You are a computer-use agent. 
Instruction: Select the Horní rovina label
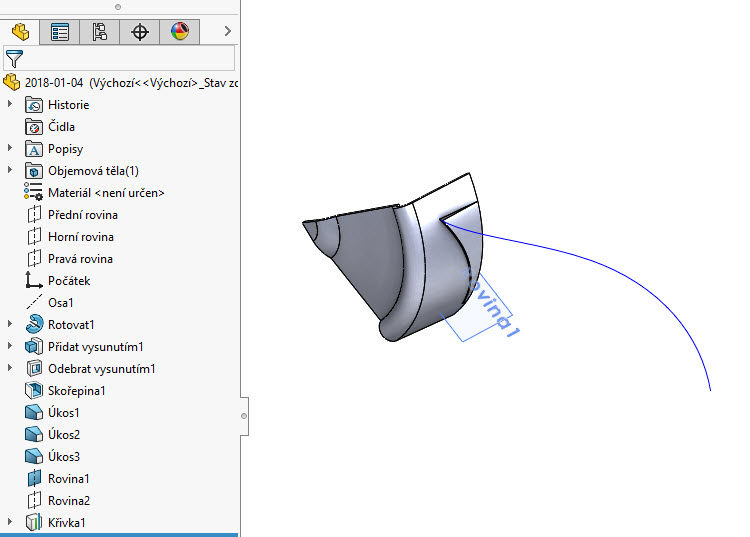[81, 237]
